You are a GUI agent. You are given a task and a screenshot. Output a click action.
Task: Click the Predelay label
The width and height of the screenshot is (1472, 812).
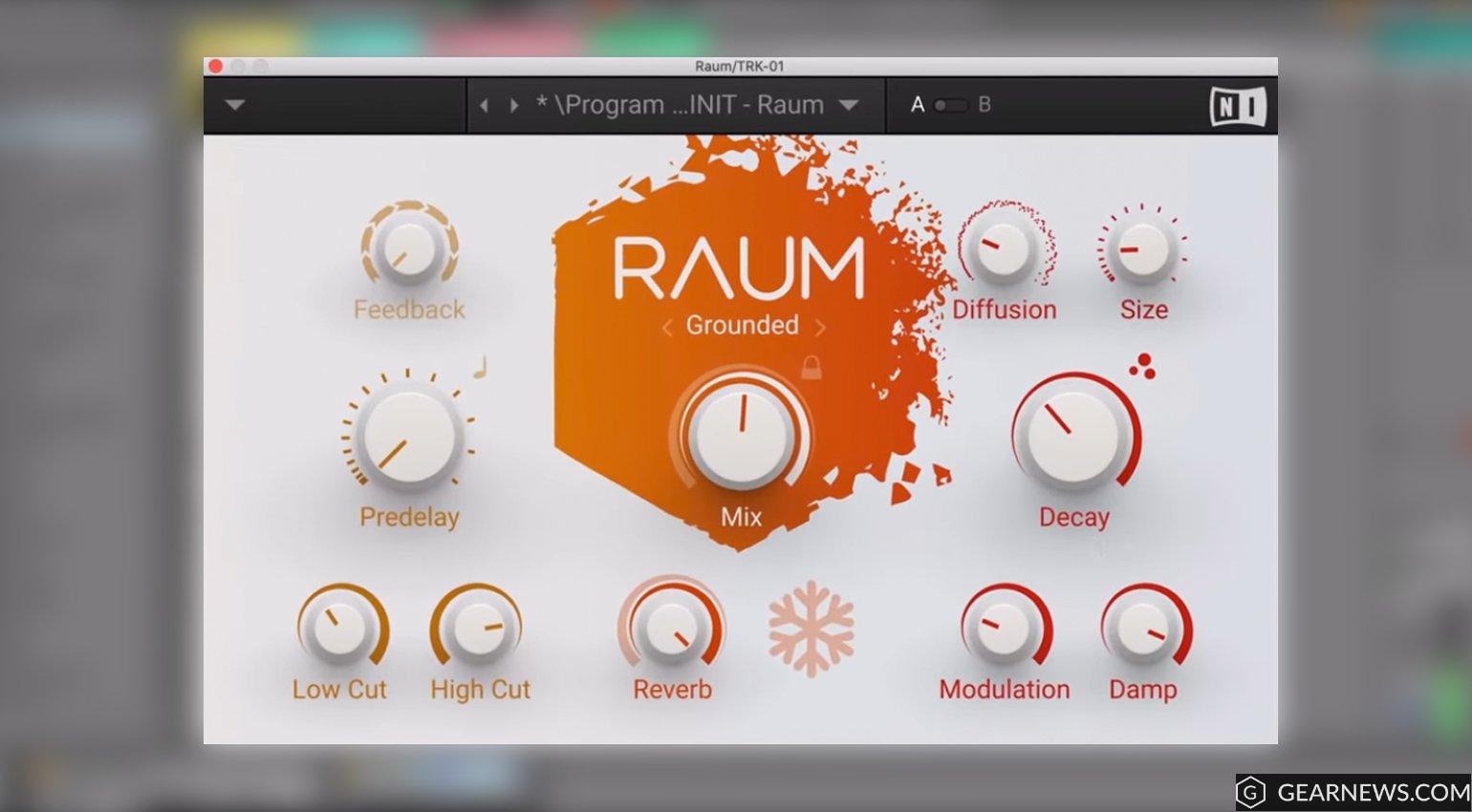409,517
